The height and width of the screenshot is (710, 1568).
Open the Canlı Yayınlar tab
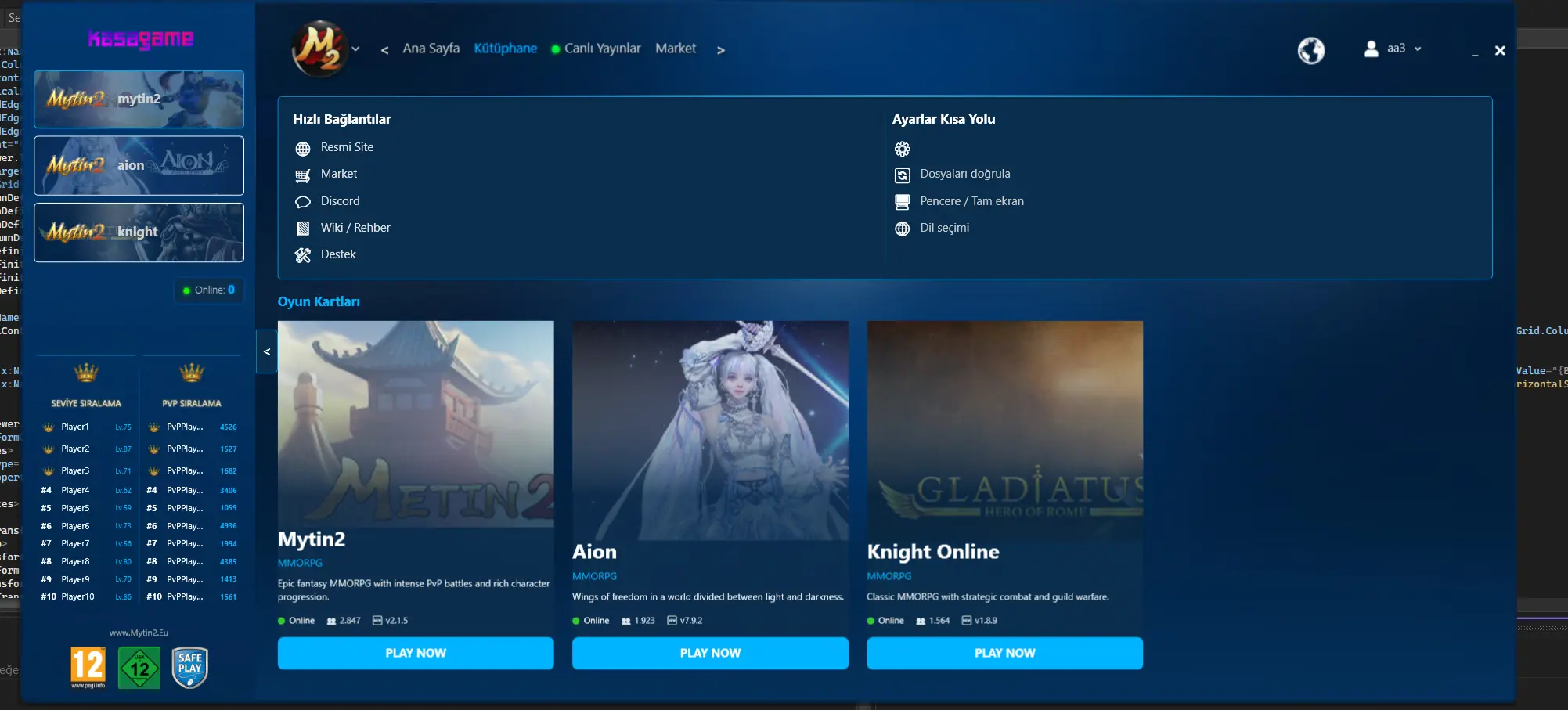(602, 49)
